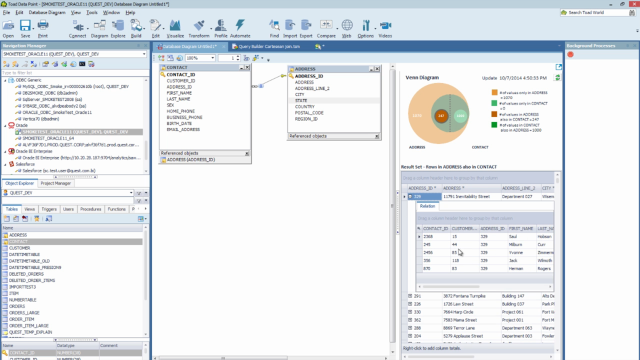Screen dimensions: 640x360
Task: Open the Explore tool
Action: 118,29
